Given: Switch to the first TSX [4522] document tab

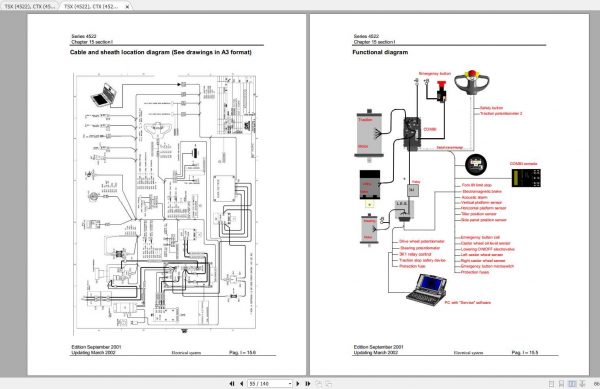Looking at the screenshot, I should pyautogui.click(x=29, y=6).
